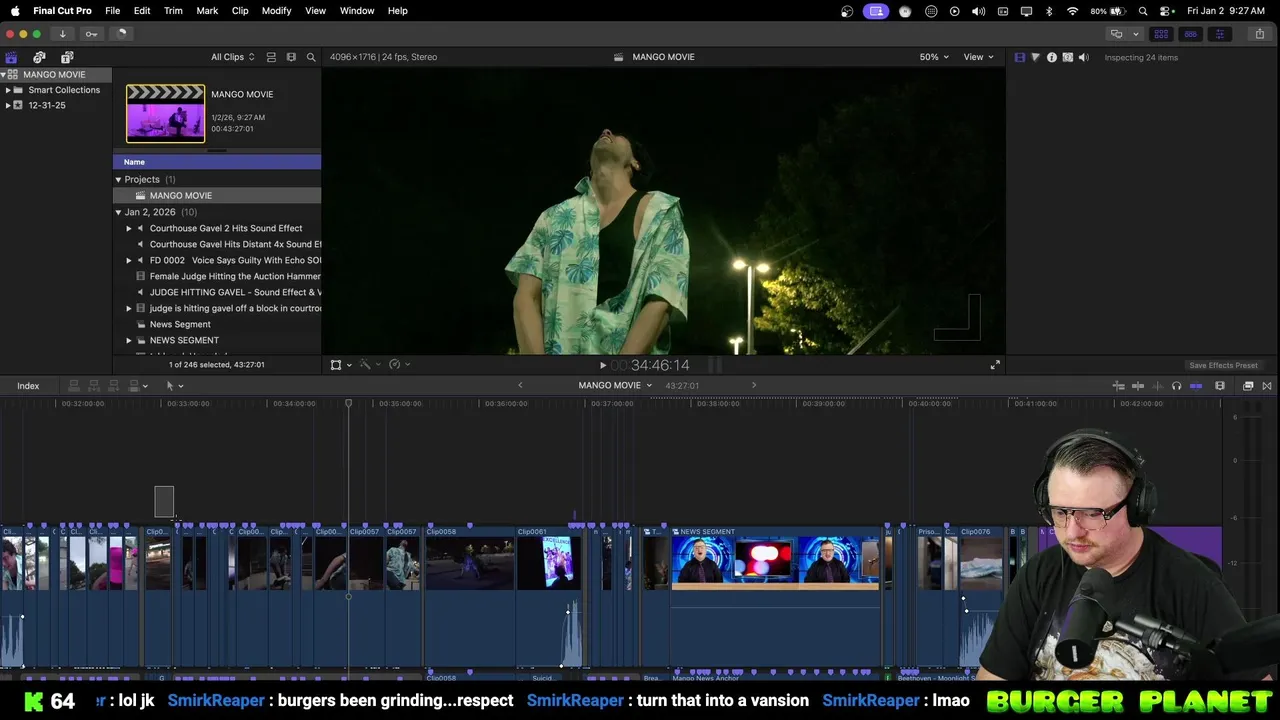Open macOS Spotlight search icon
Image resolution: width=1280 pixels, height=720 pixels.
point(1143,11)
